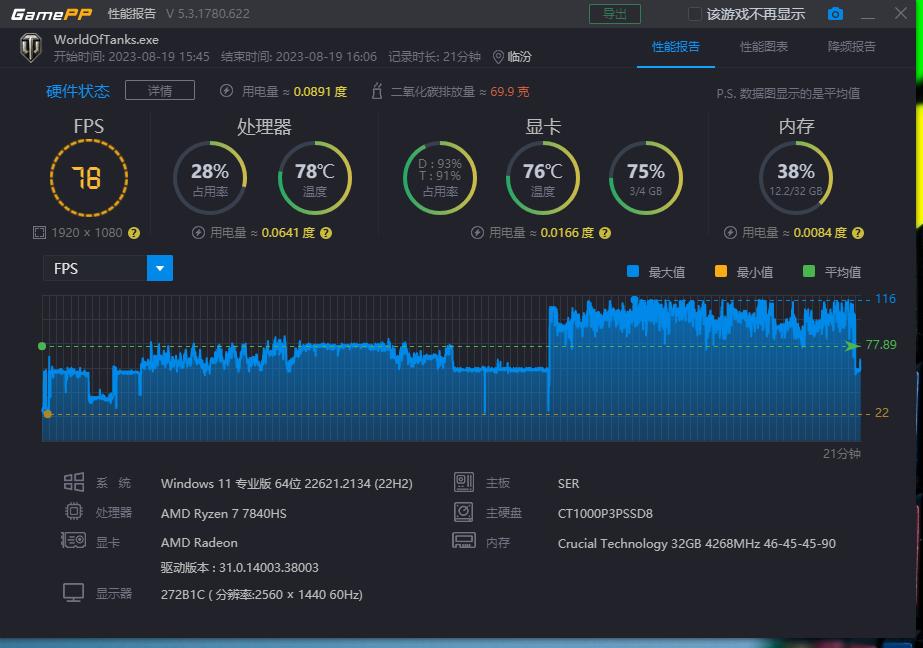
Task: Click the WorldOfTanks.exe title text
Action: pos(106,39)
